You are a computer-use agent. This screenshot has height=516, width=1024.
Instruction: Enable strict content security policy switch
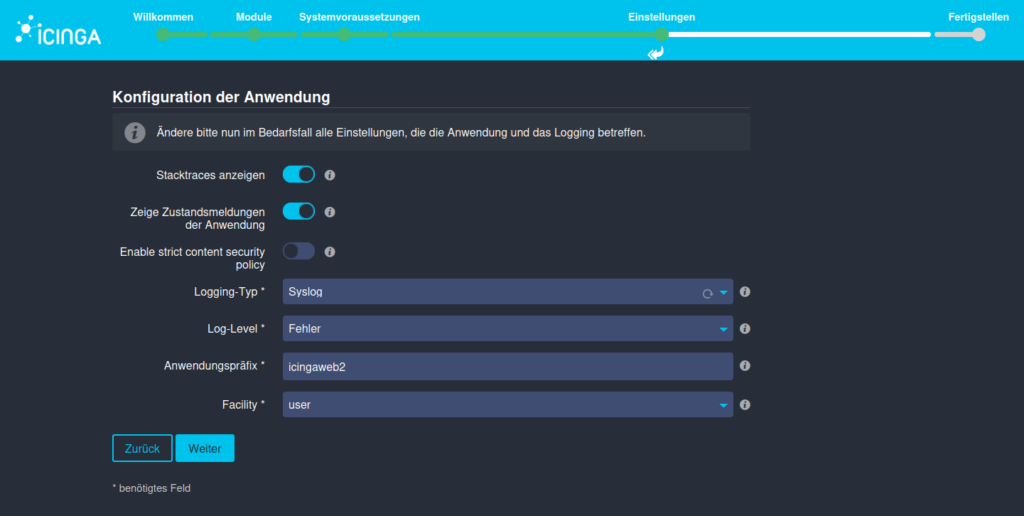pos(299,252)
